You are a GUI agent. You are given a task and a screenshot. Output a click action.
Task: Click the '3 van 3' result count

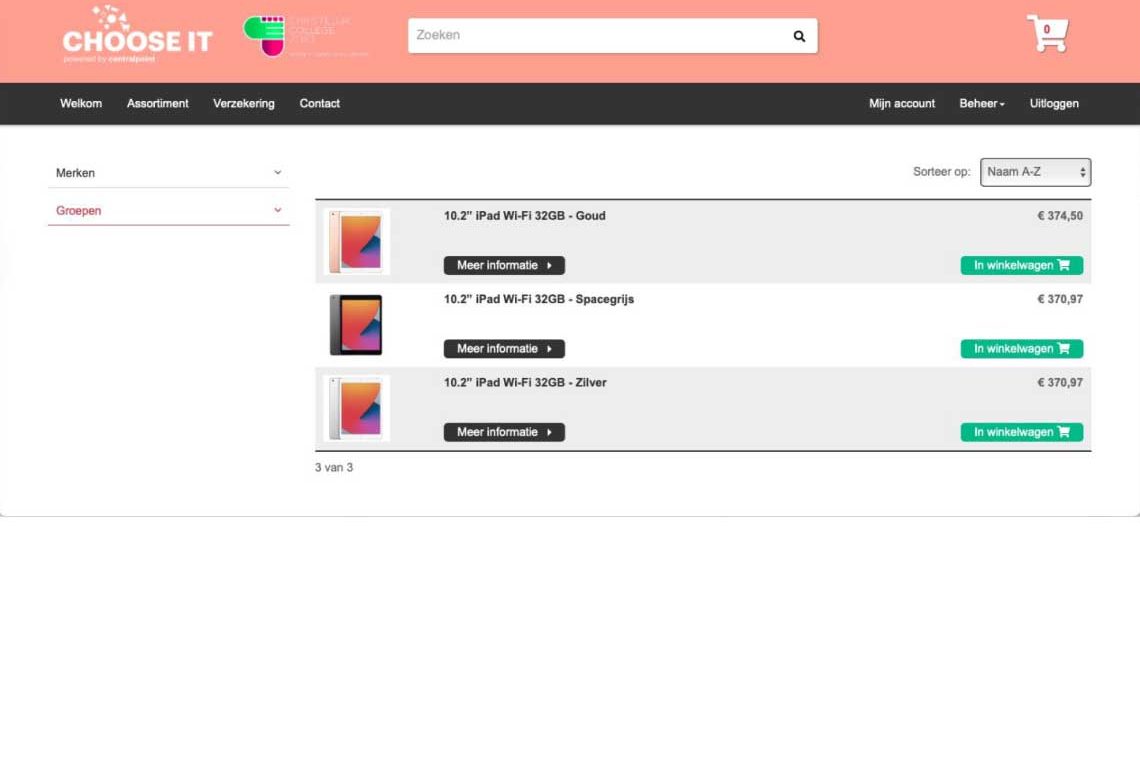point(334,468)
